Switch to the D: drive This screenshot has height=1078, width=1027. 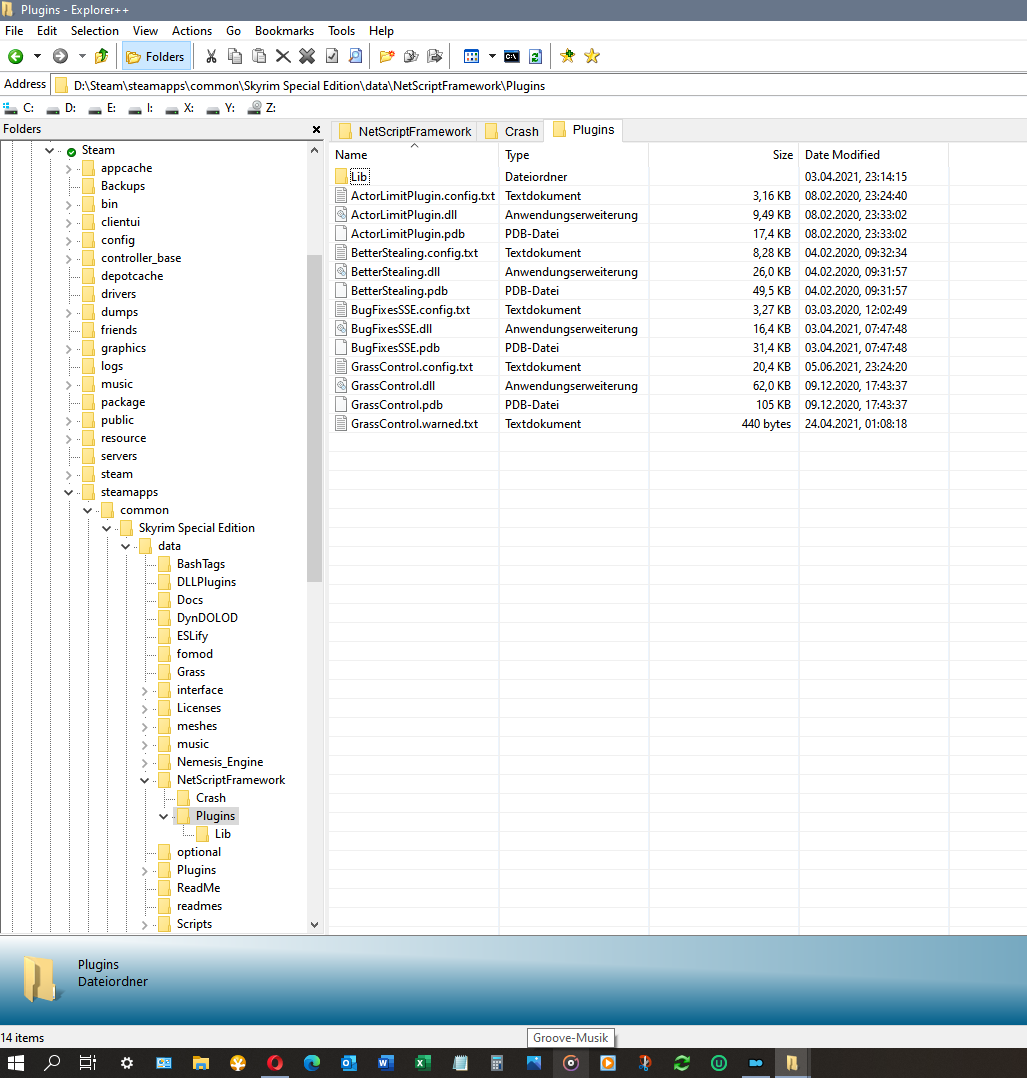point(61,107)
